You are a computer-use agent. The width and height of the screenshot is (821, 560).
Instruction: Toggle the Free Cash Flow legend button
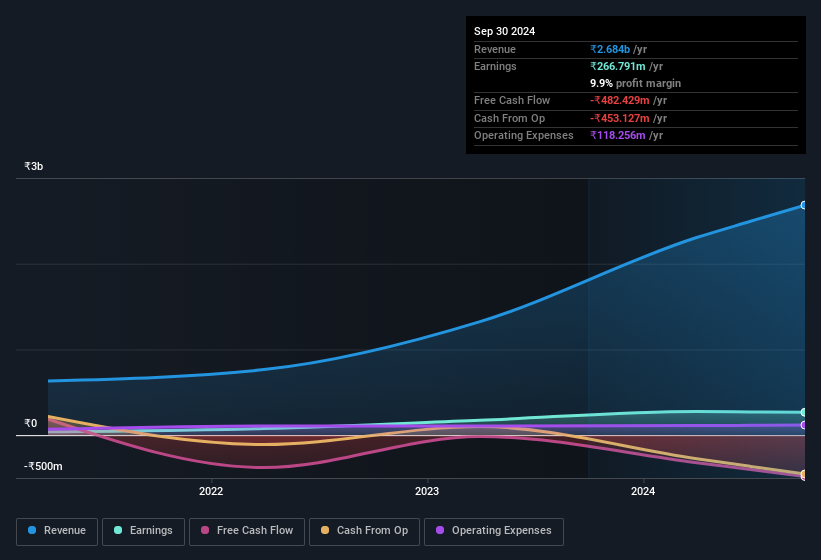(247, 531)
